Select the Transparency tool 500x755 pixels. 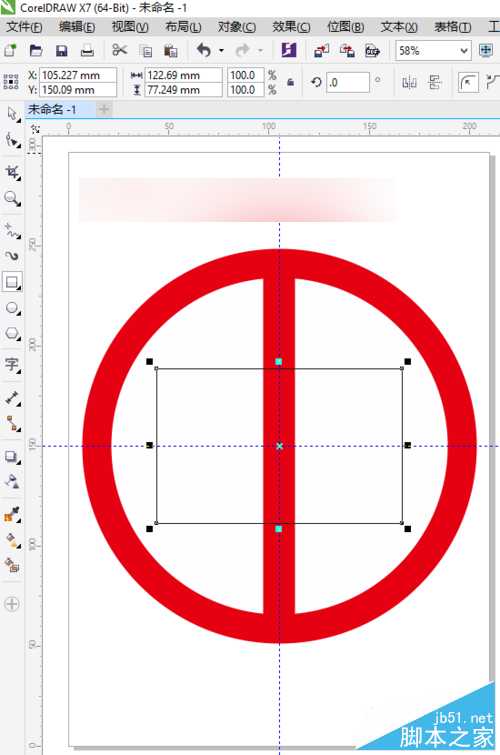pos(12,481)
